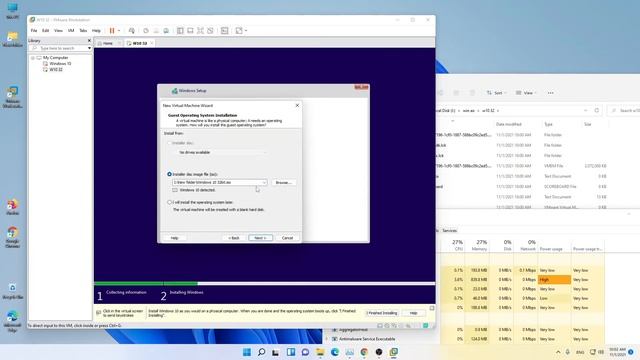Image resolution: width=640 pixels, height=360 pixels.
Task: Open the File Explorer address bar dropdown
Action: coord(586,111)
